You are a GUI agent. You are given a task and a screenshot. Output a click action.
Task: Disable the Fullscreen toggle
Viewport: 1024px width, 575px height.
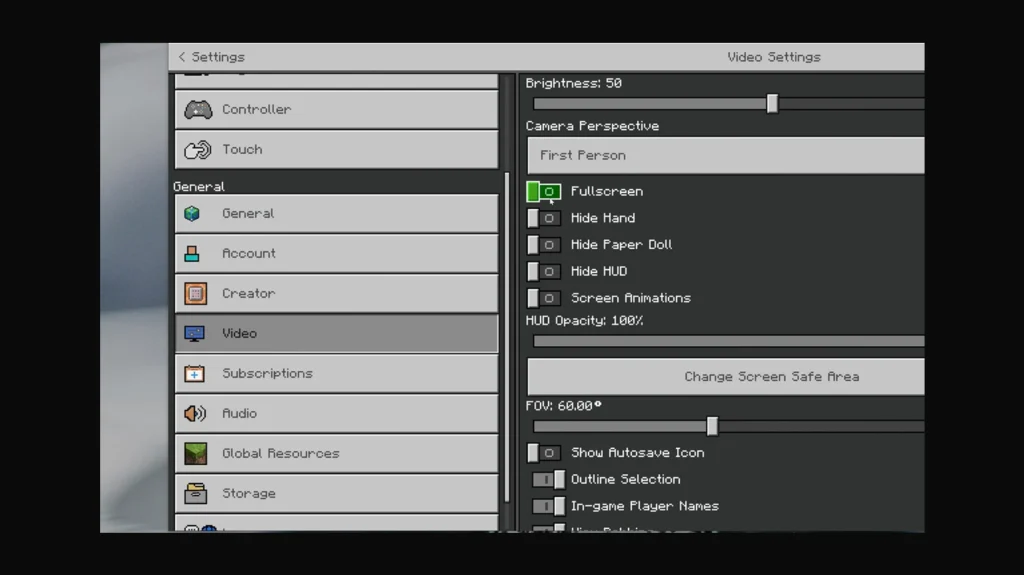click(544, 192)
